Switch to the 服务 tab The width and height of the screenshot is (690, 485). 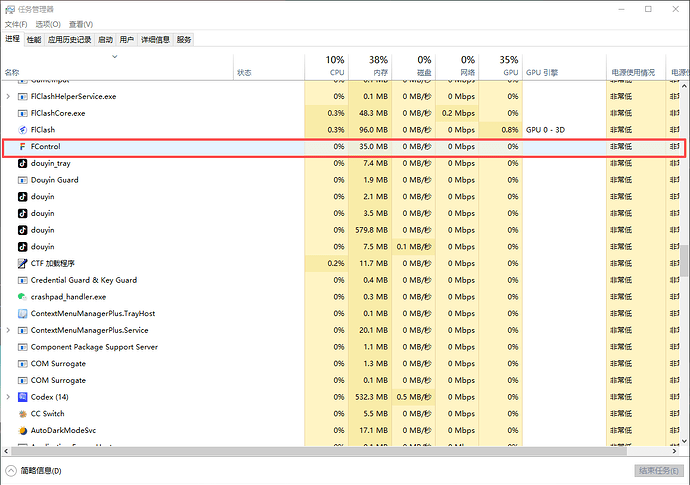click(x=184, y=40)
